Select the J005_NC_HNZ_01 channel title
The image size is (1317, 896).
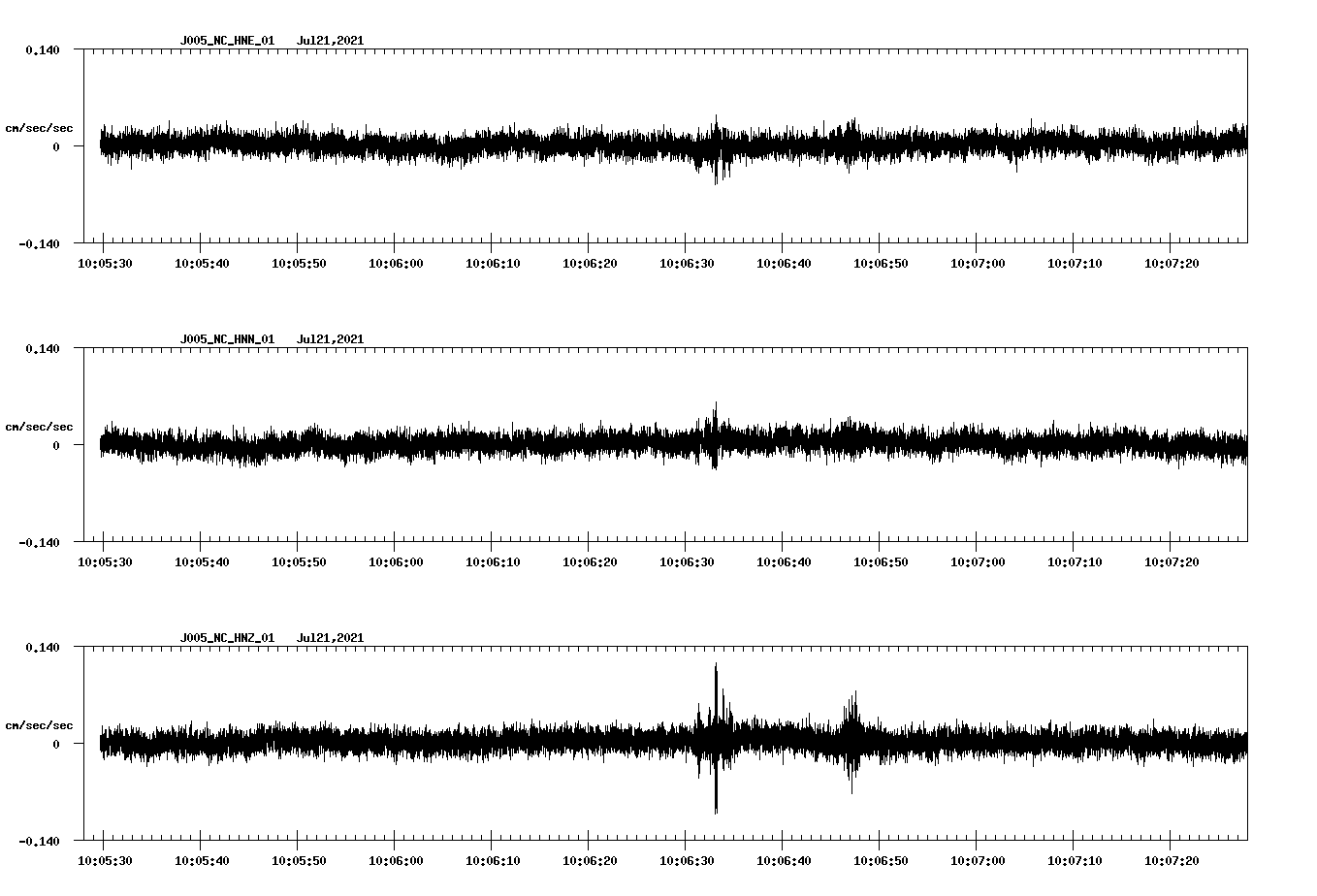(226, 637)
